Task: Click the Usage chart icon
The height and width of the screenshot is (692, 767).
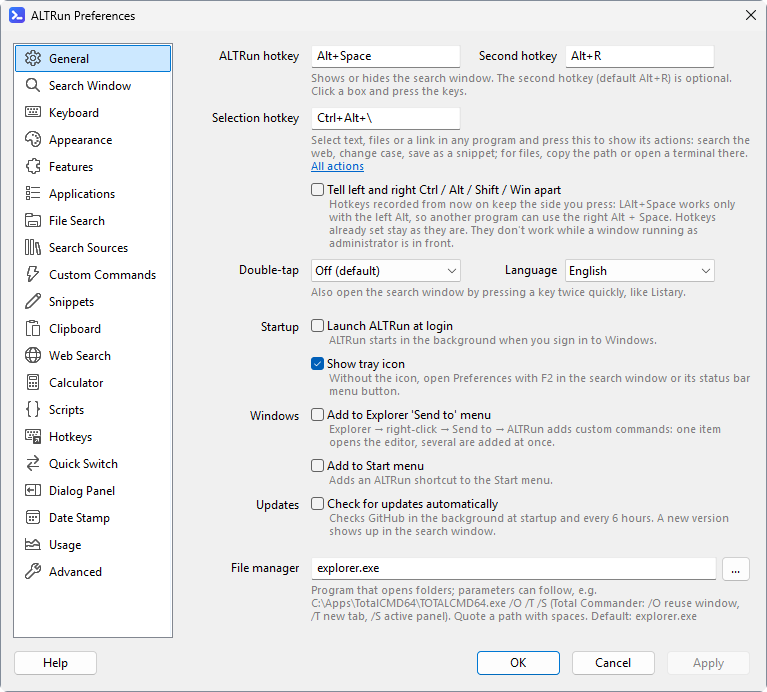Action: (x=33, y=544)
